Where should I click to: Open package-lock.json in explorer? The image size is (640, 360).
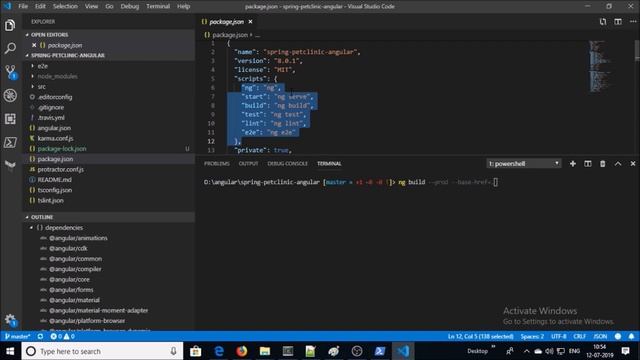coord(62,149)
